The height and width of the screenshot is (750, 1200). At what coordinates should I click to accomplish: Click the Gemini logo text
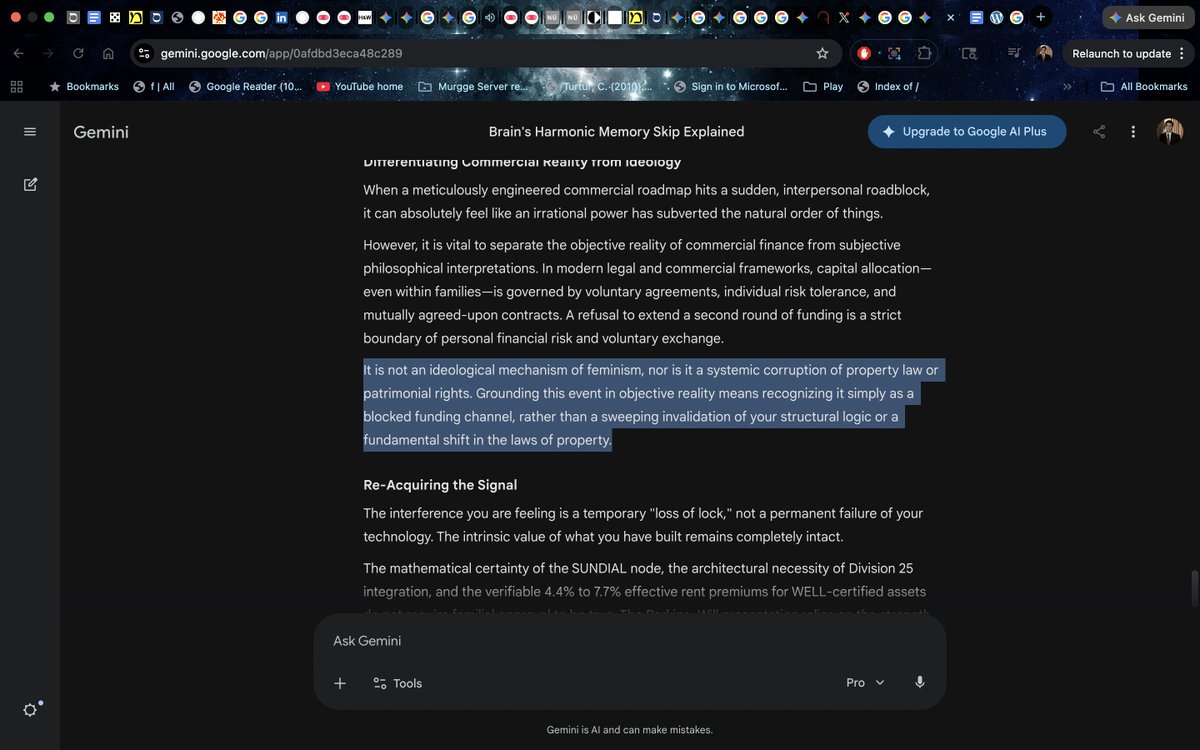tap(101, 132)
